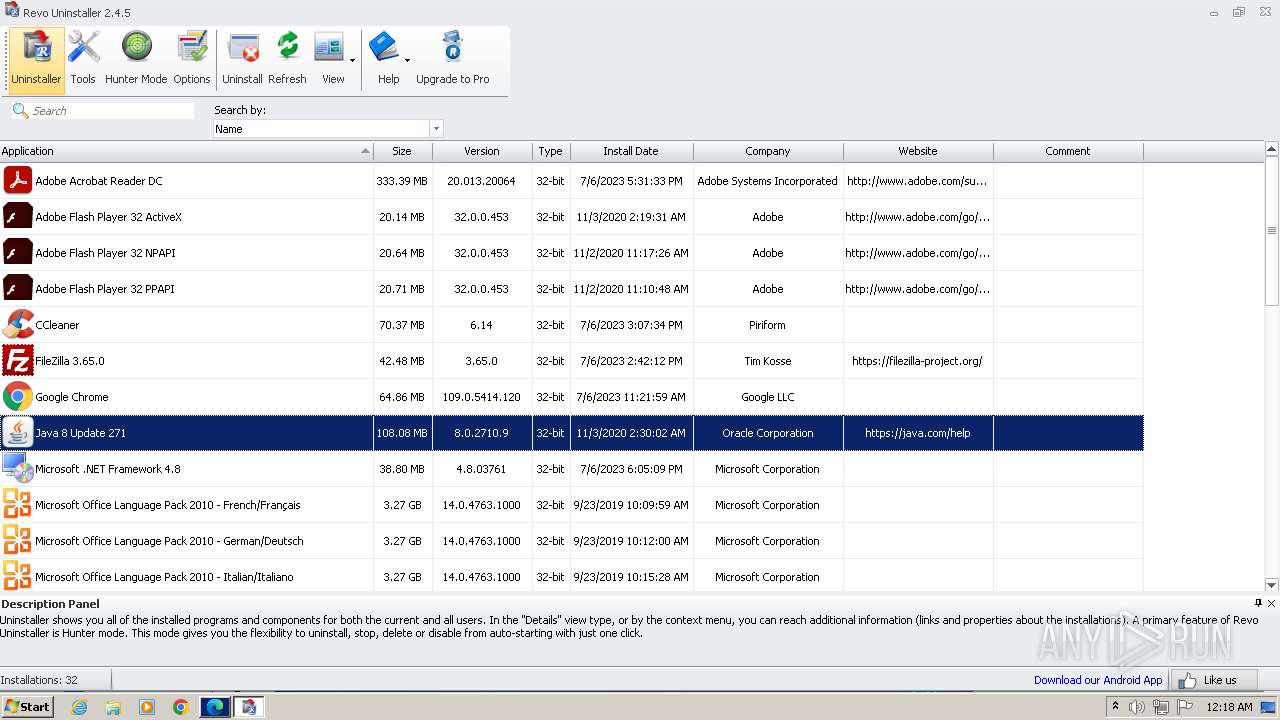Sort by the Website column header
1280x720 pixels.
coord(918,151)
